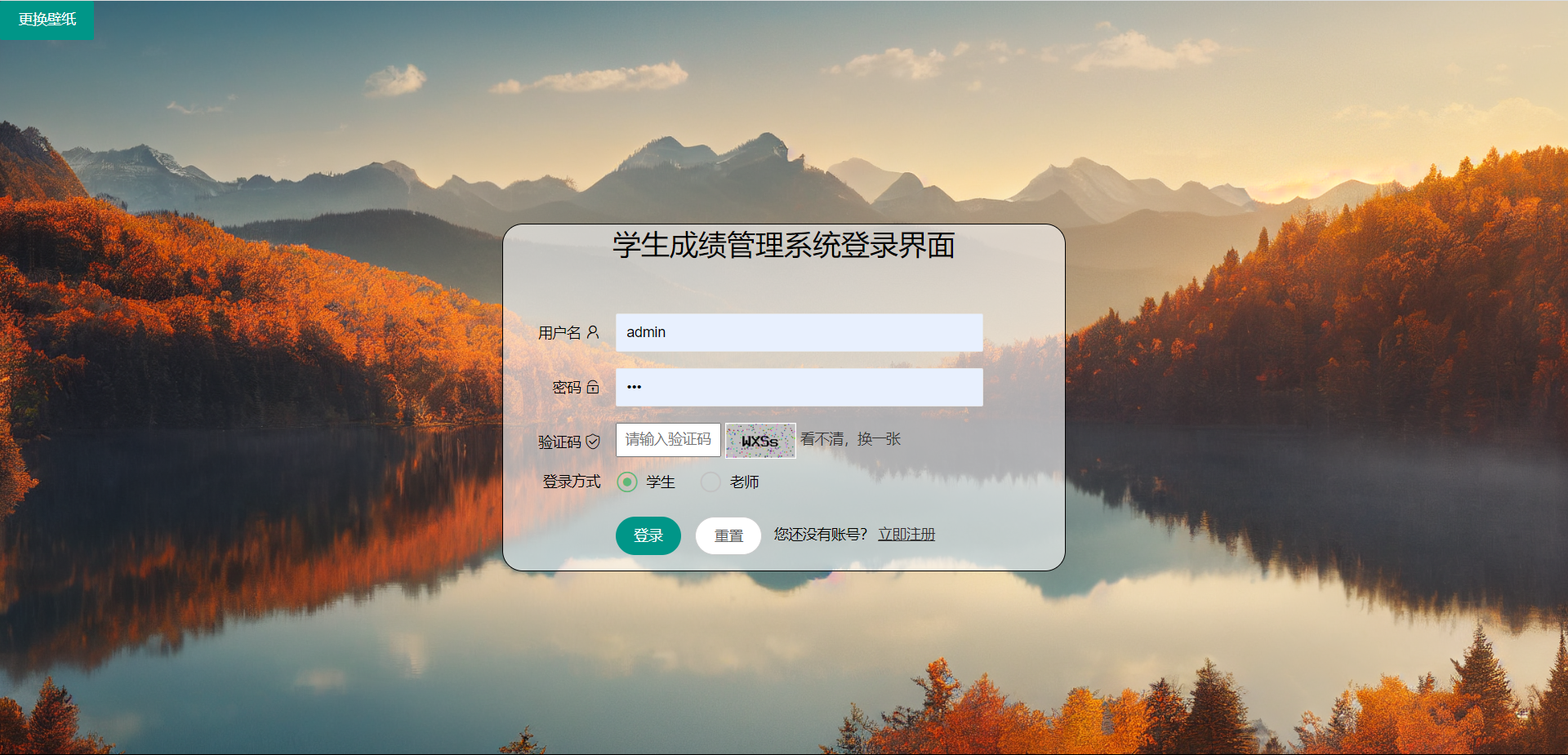Open the 立即注册 registration link
1568x755 pixels.
[906, 535]
